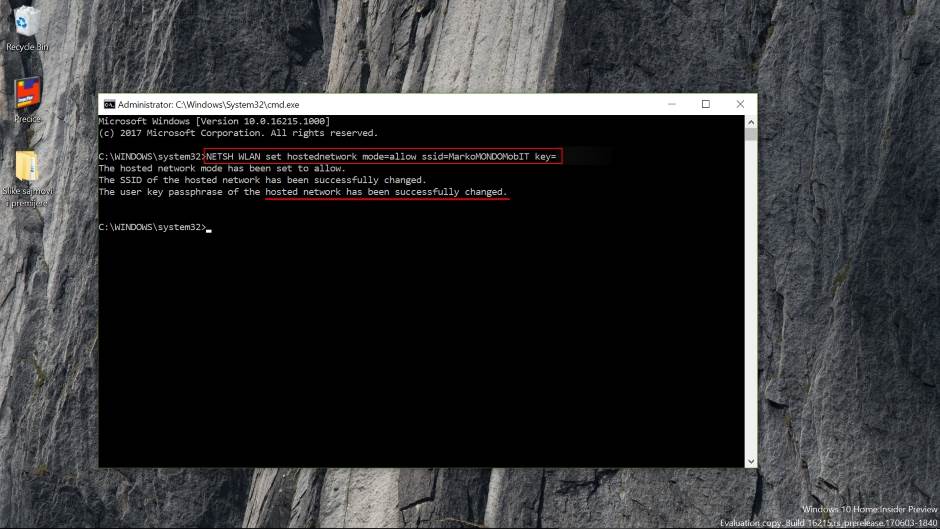This screenshot has height=529, width=940.
Task: Click the NETSH WLAN set hostednetwork command line
Action: 380,156
